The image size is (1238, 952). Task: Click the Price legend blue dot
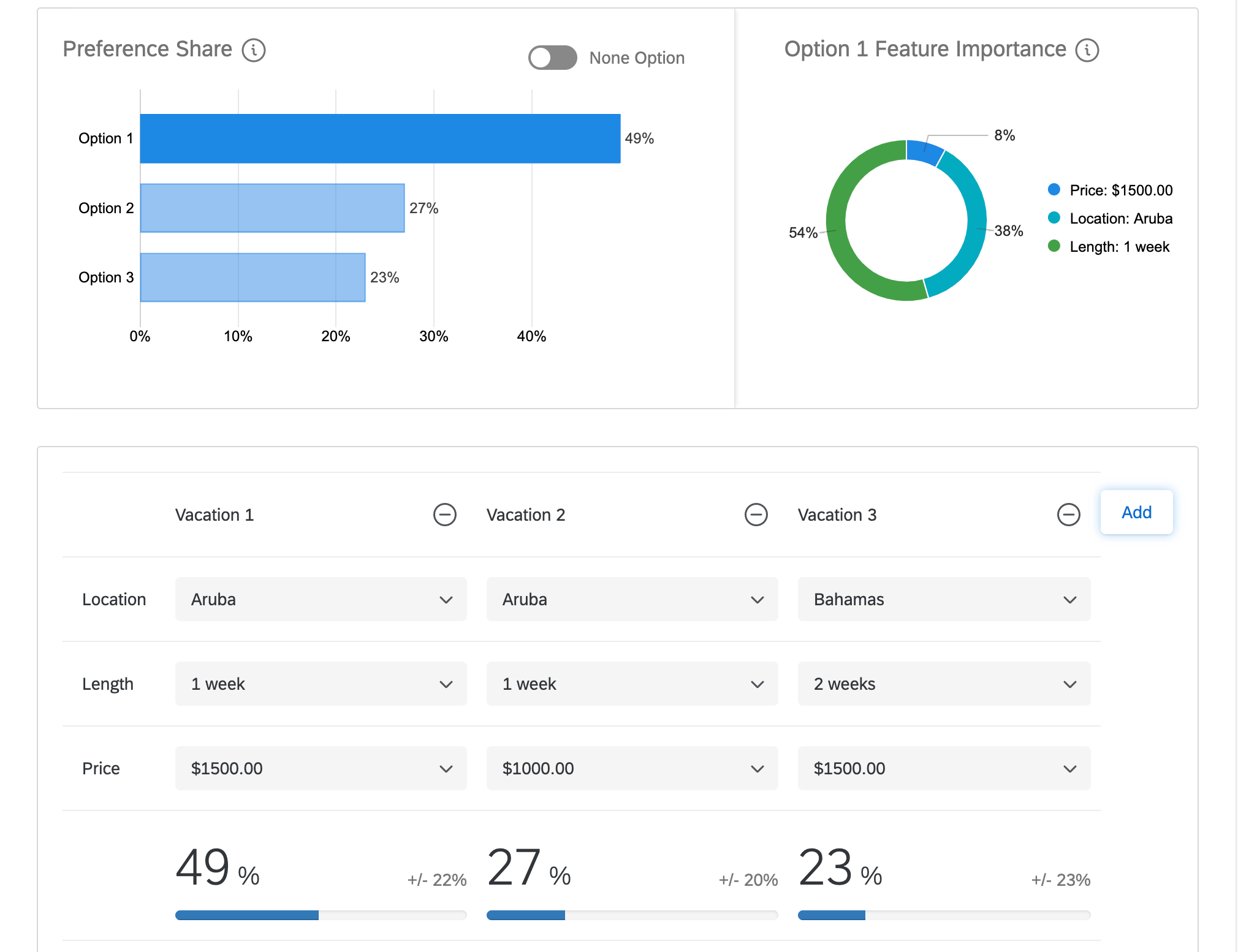(1054, 190)
